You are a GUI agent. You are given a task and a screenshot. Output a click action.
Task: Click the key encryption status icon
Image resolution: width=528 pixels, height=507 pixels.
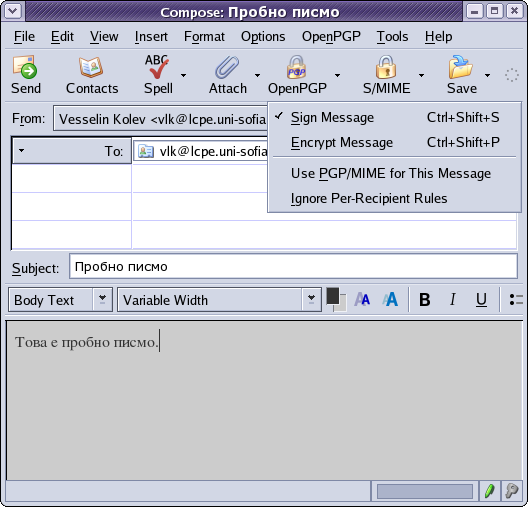[512, 491]
